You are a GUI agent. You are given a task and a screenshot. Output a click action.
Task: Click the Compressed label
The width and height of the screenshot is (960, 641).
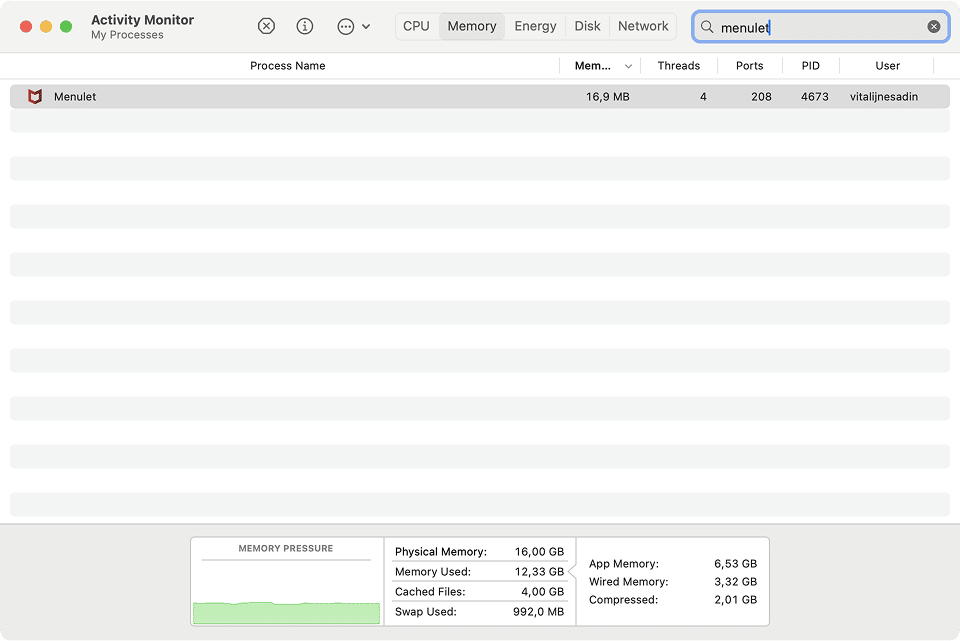(623, 600)
